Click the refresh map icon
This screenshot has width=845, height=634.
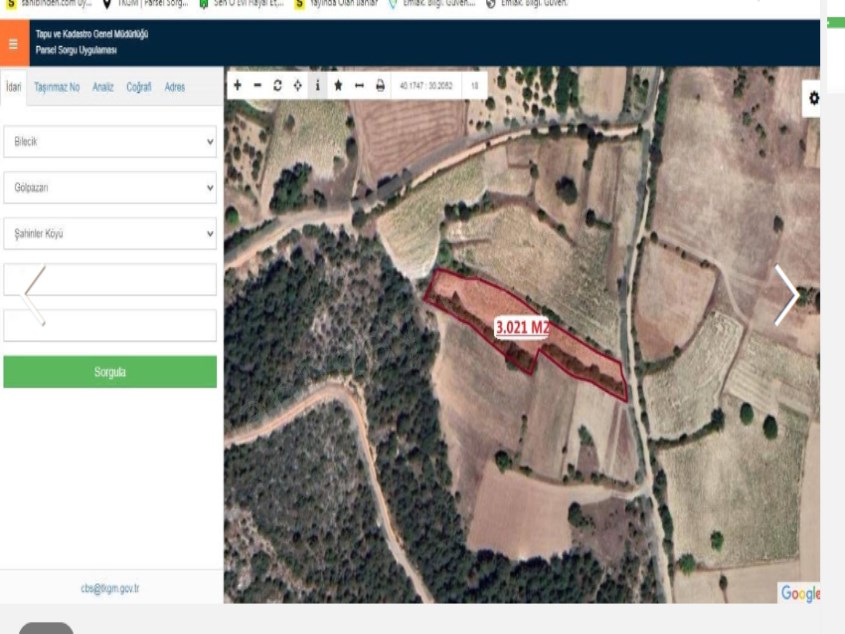coord(278,86)
